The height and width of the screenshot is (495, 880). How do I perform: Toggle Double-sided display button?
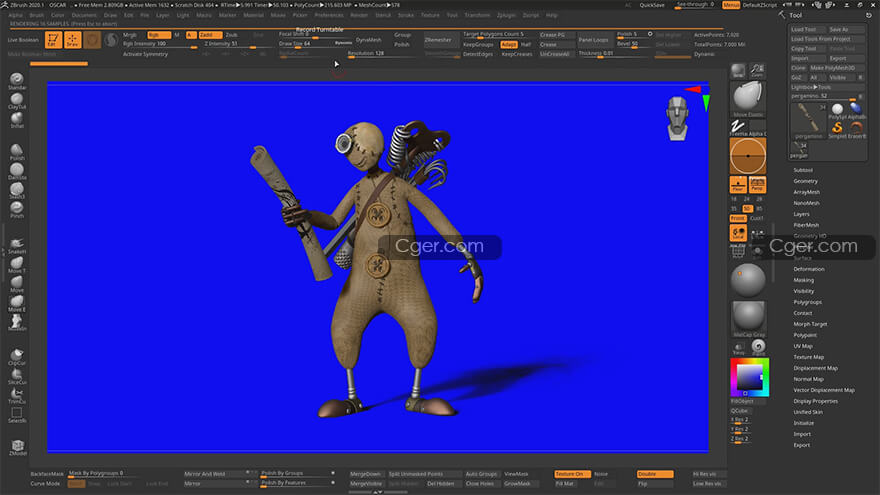pos(654,474)
